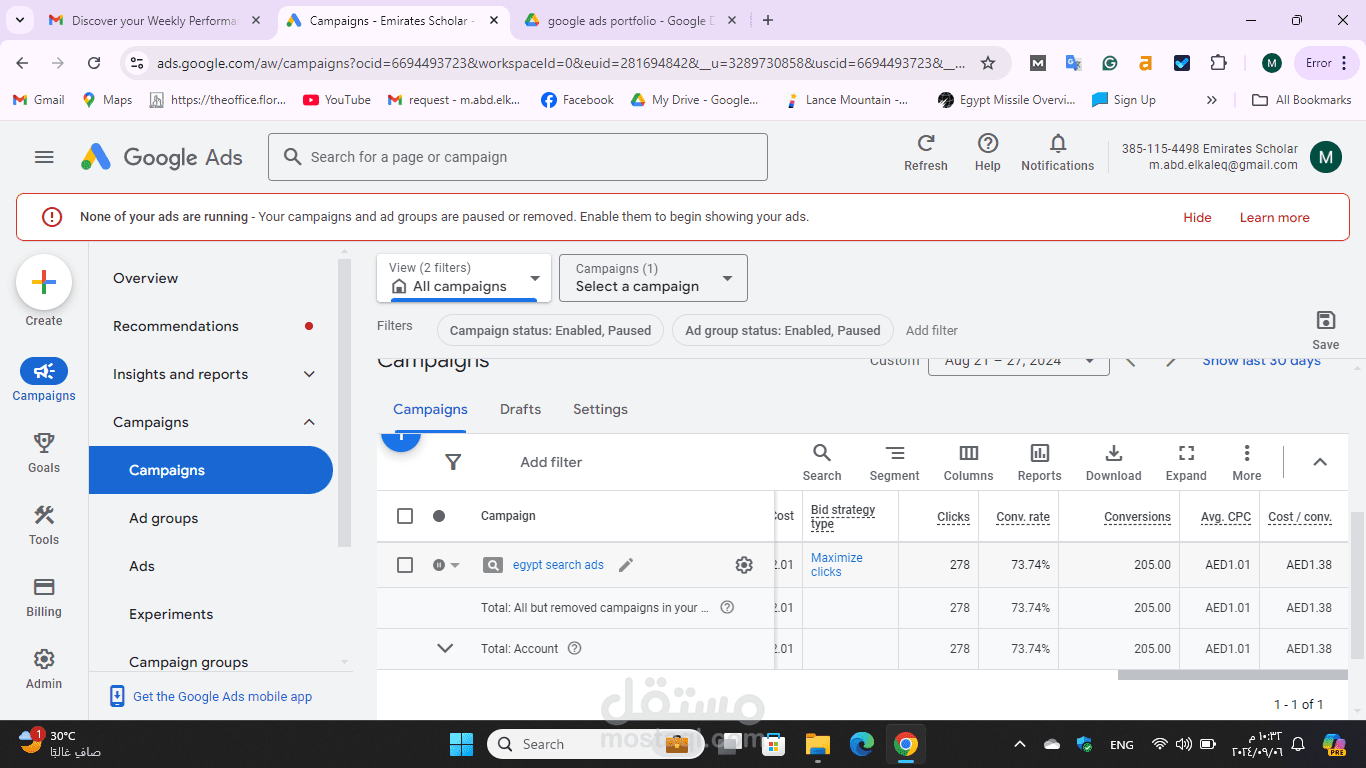Image resolution: width=1366 pixels, height=768 pixels.
Task: Open the All campaigns view dropdown
Action: [x=464, y=277]
